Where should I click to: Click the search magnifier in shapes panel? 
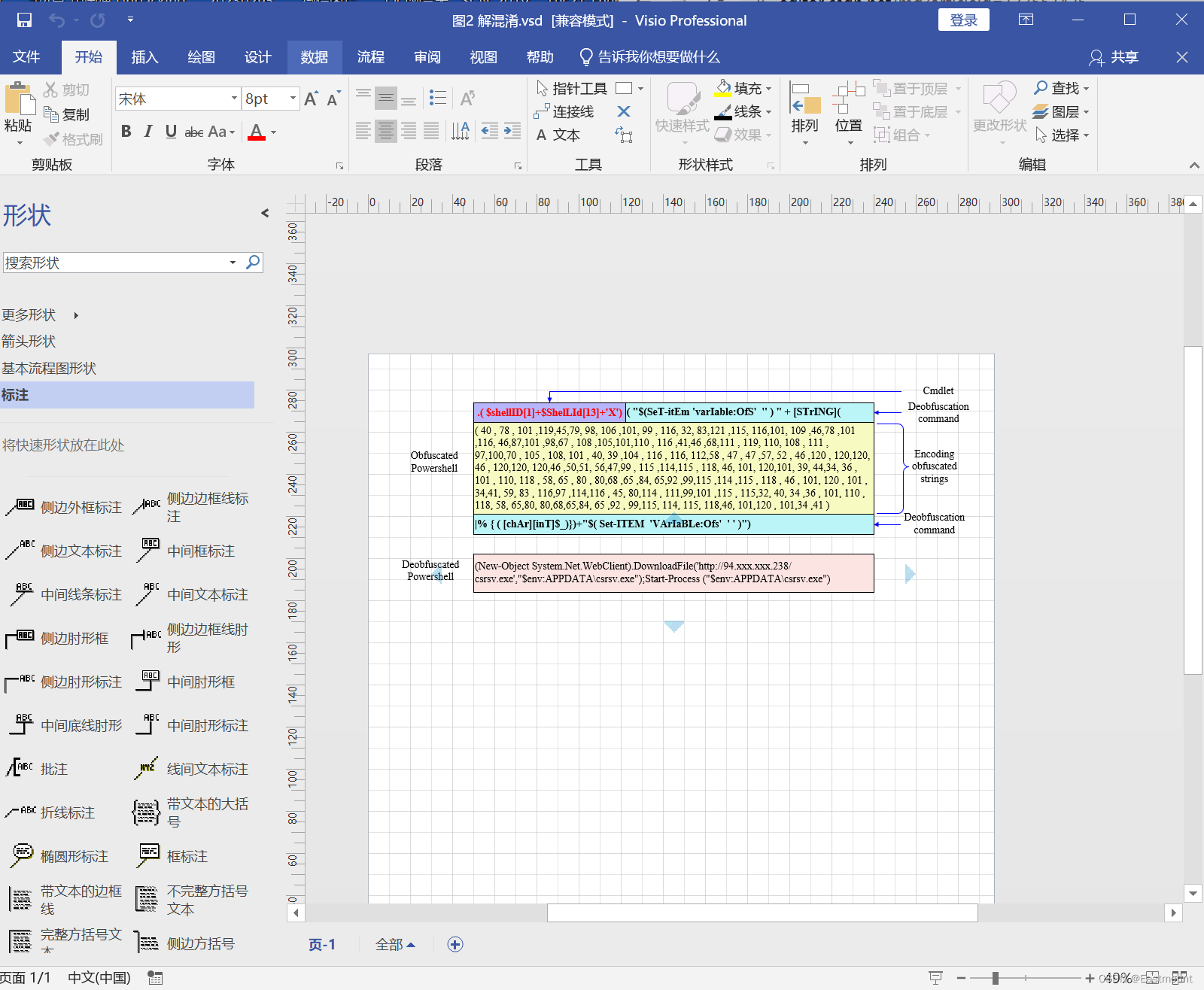pos(253,262)
